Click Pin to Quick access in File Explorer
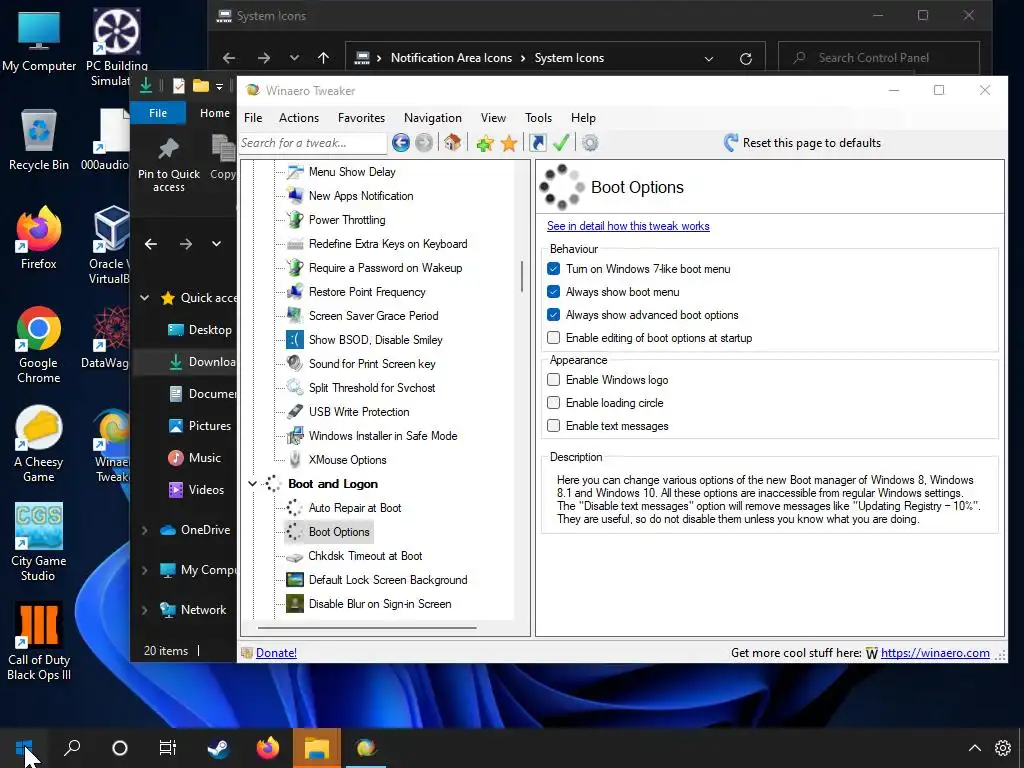 point(168,165)
